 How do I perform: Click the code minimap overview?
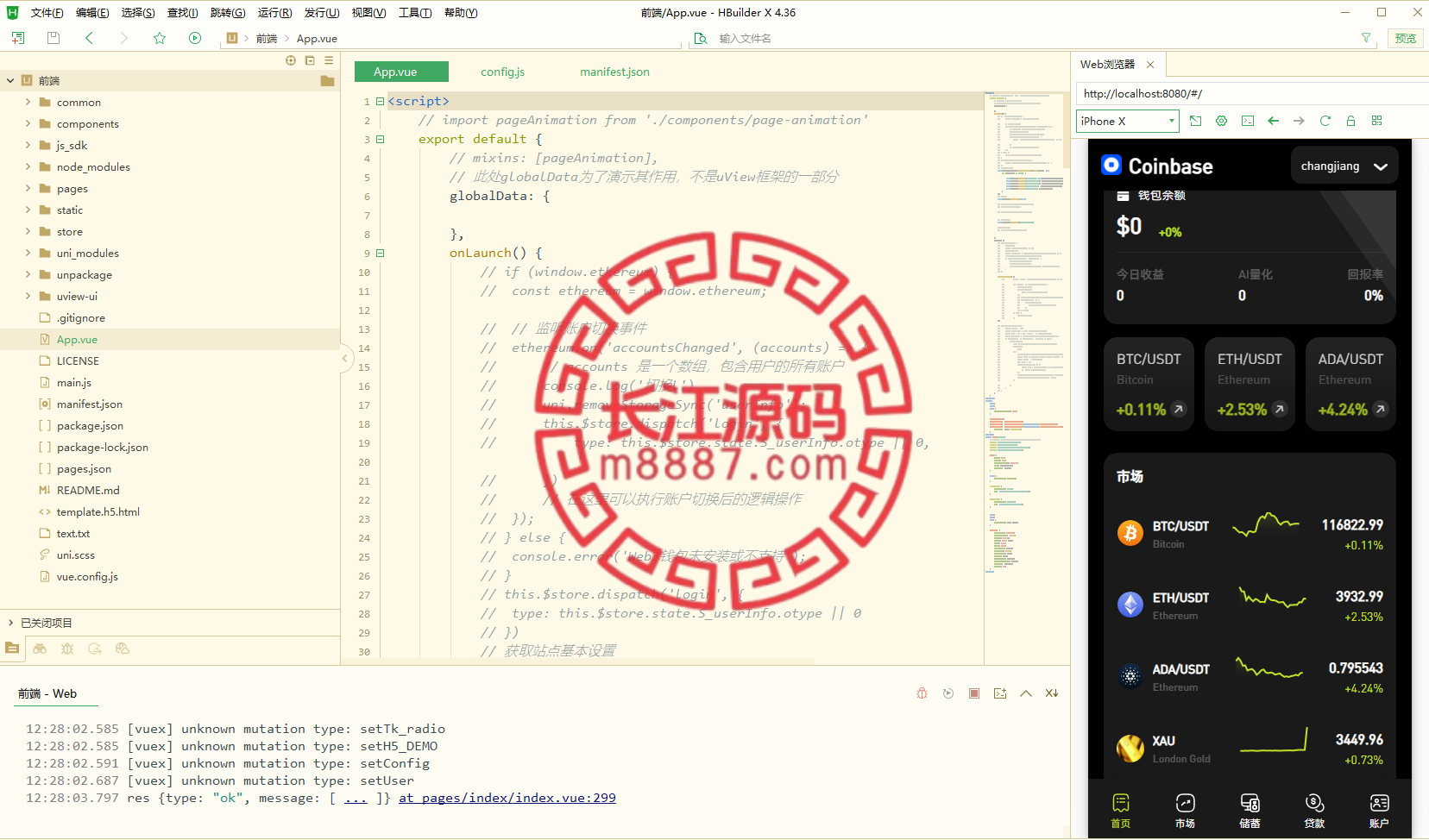point(1023,332)
